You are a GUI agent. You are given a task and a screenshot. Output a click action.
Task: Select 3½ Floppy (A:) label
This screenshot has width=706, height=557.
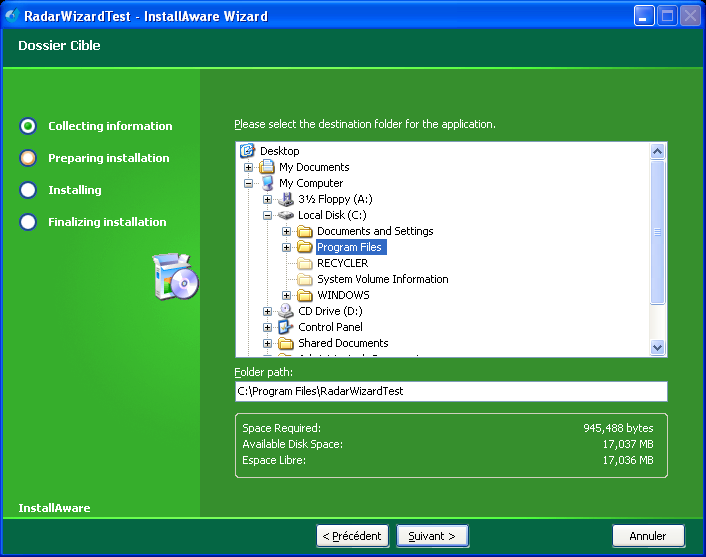[335, 199]
